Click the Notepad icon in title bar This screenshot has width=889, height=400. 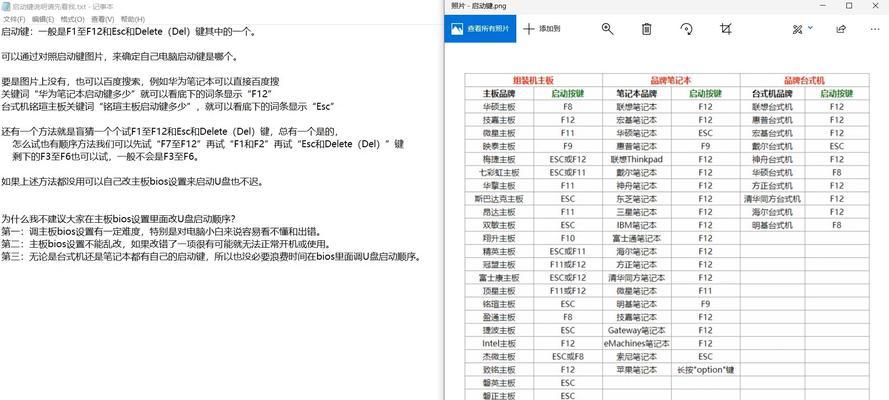tap(5, 5)
